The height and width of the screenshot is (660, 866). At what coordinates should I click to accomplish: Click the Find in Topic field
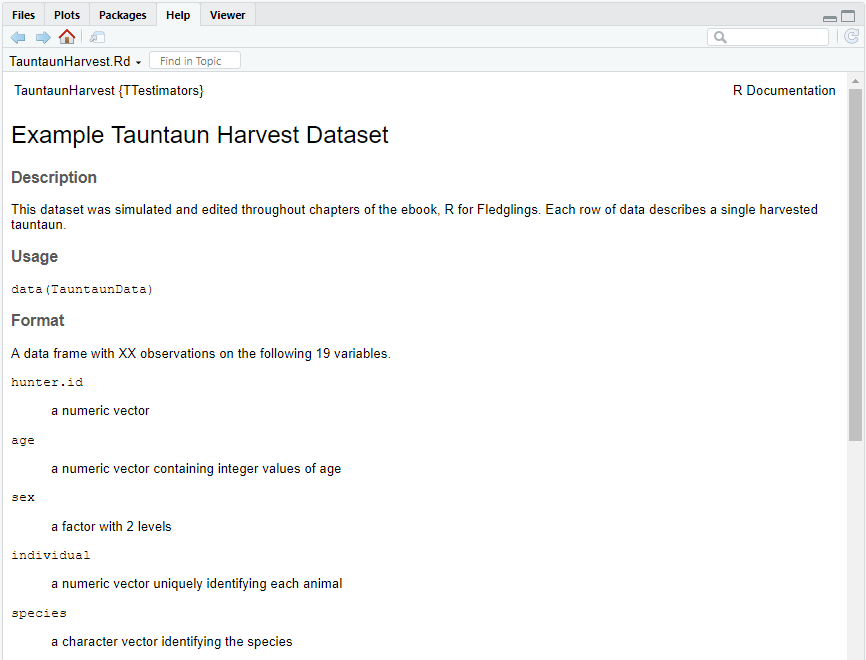coord(195,61)
